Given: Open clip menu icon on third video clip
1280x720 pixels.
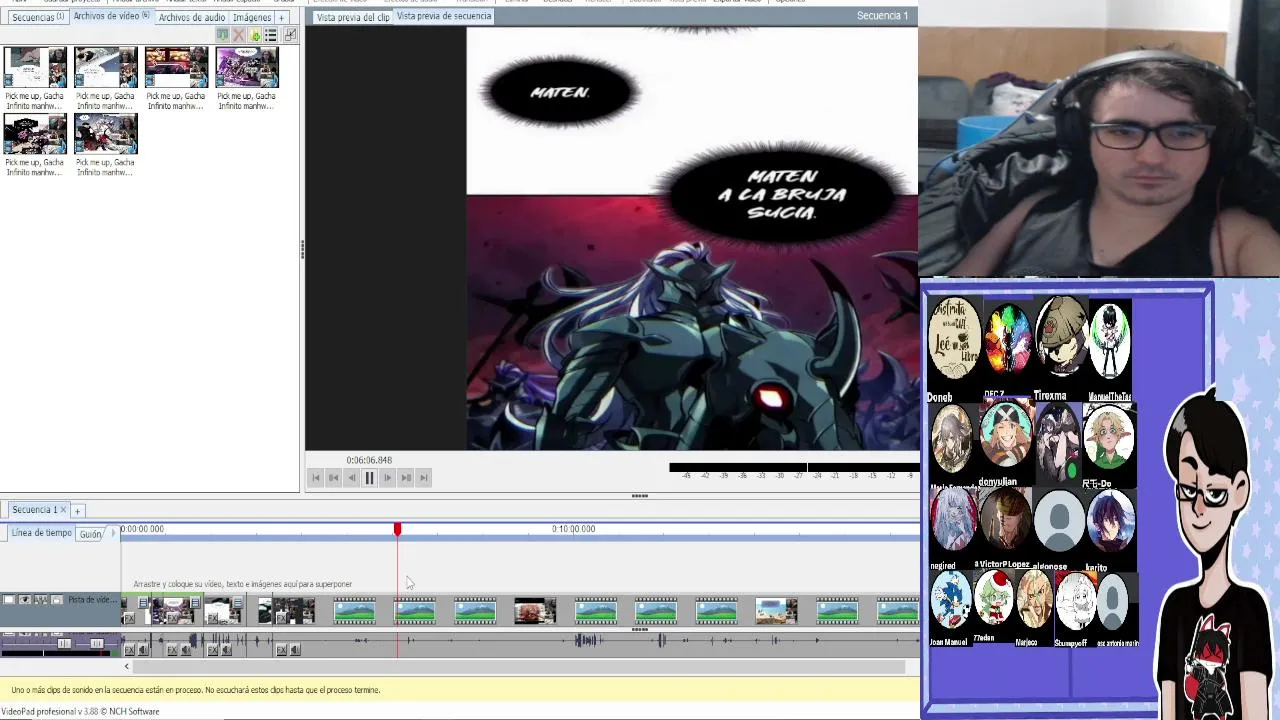Looking at the screenshot, I should (x=237, y=602).
